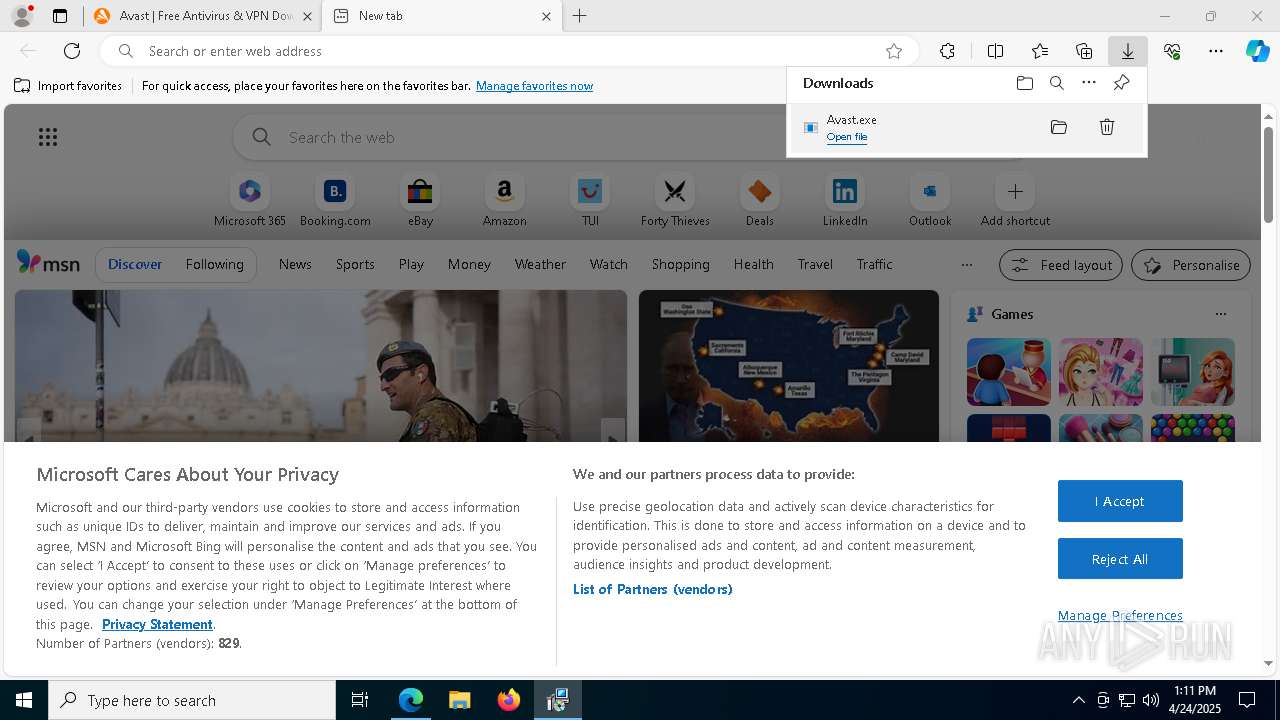Pin the Downloads panel
Screen dimensions: 1280x720
click(1121, 83)
